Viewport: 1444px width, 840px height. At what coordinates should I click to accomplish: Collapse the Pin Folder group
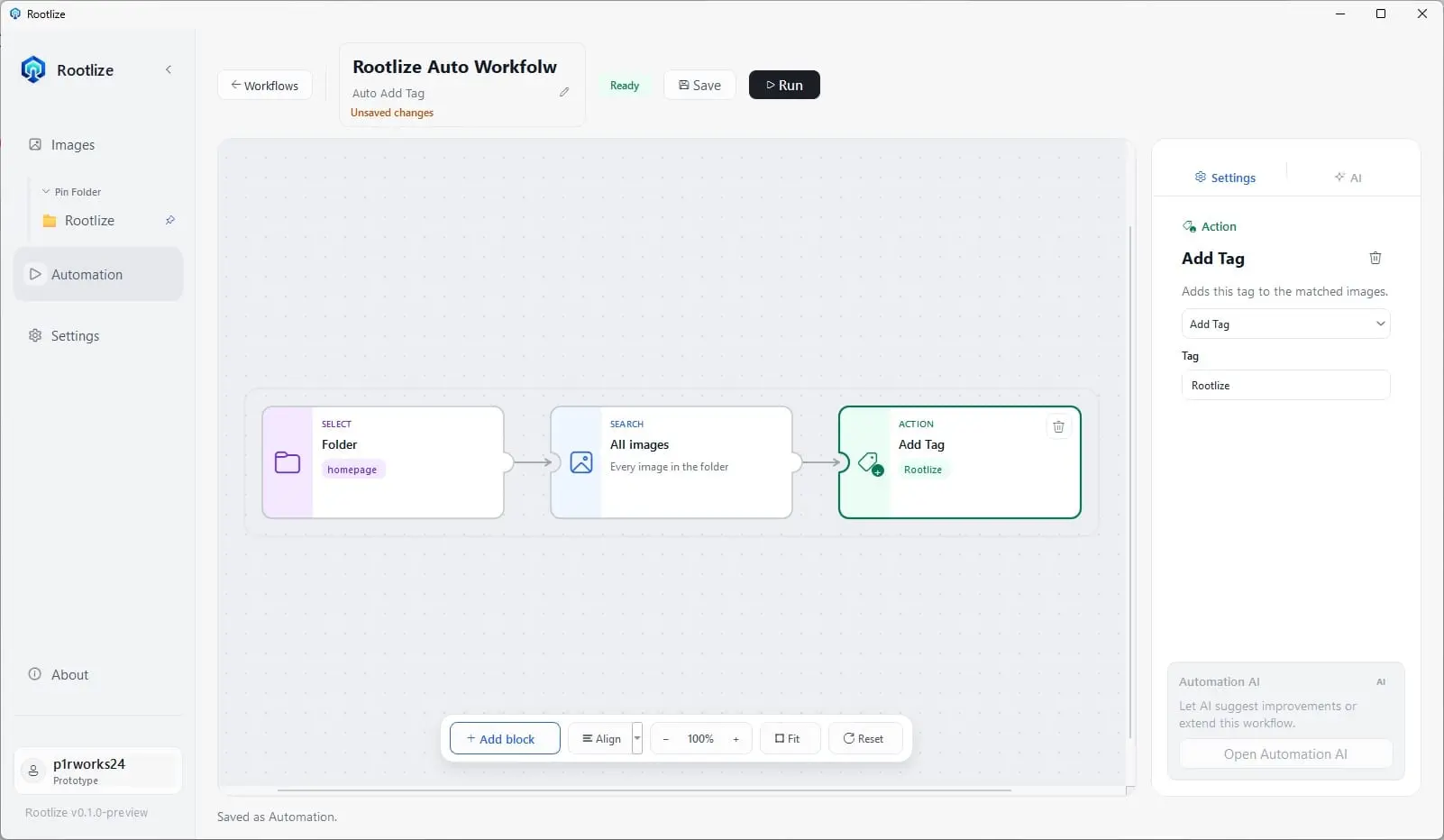click(71, 192)
